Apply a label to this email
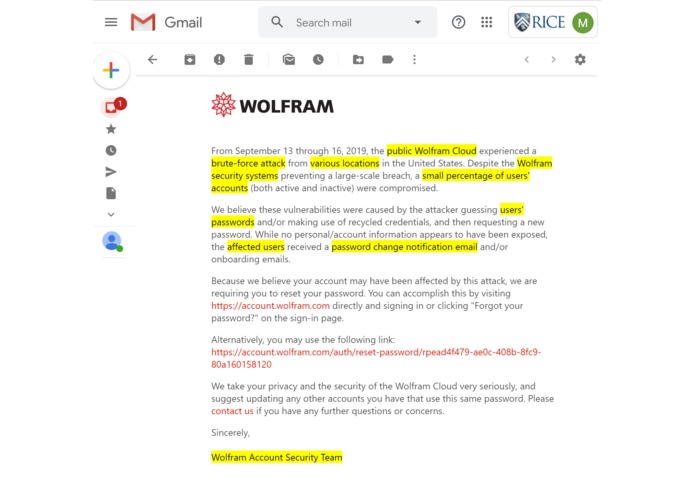The width and height of the screenshot is (695, 494). tap(387, 59)
